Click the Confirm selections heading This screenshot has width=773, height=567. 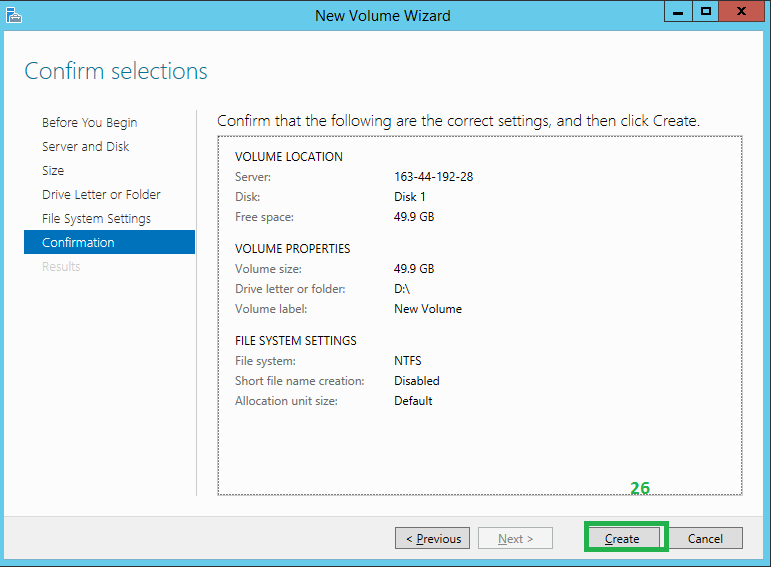116,72
